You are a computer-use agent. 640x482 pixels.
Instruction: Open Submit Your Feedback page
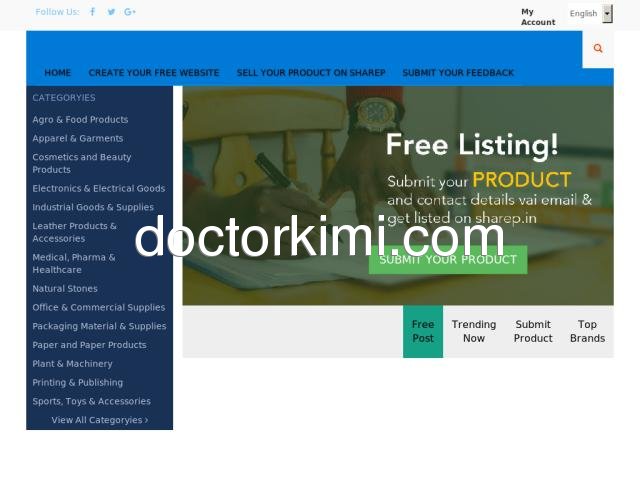458,73
